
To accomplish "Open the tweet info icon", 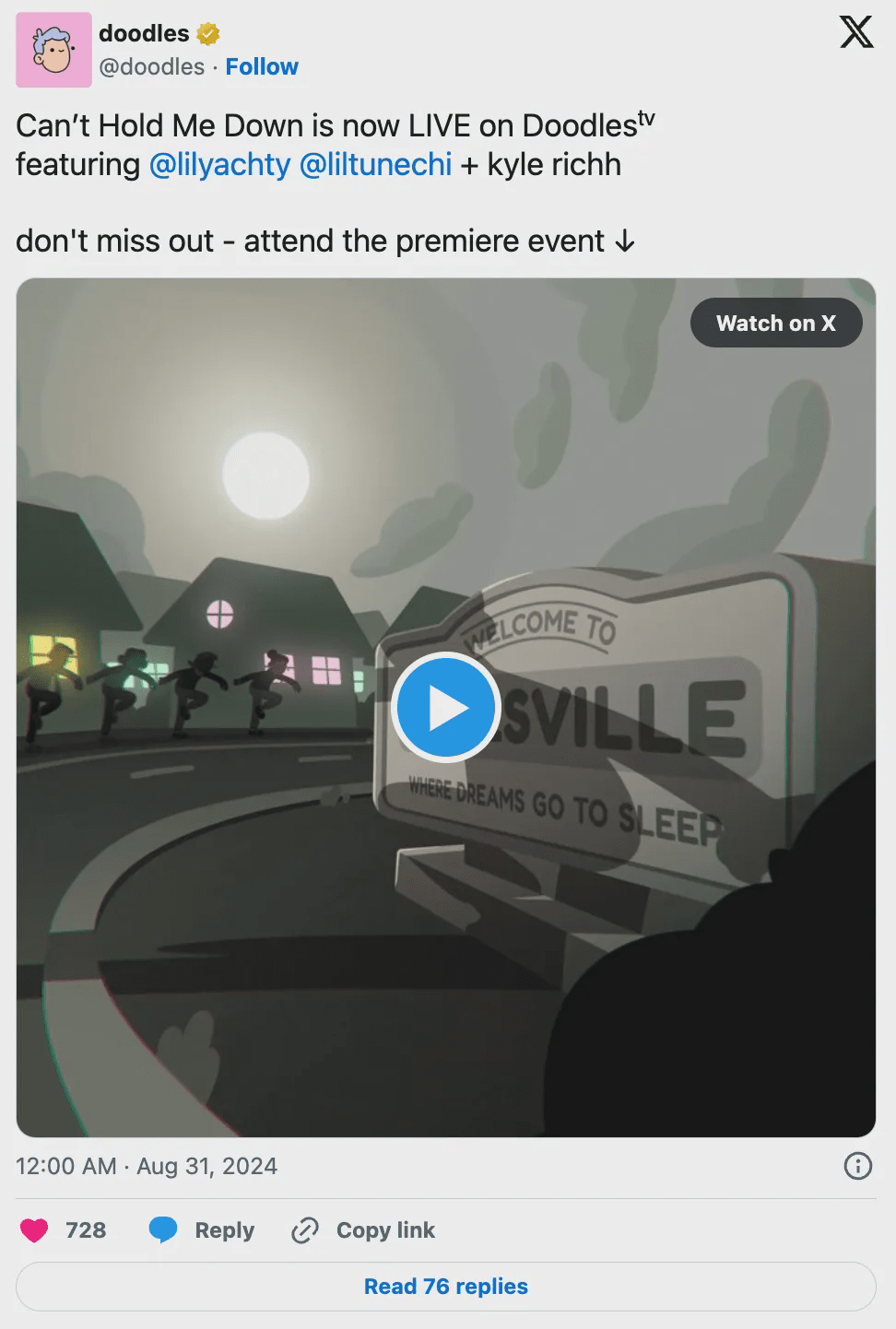I will (858, 1166).
